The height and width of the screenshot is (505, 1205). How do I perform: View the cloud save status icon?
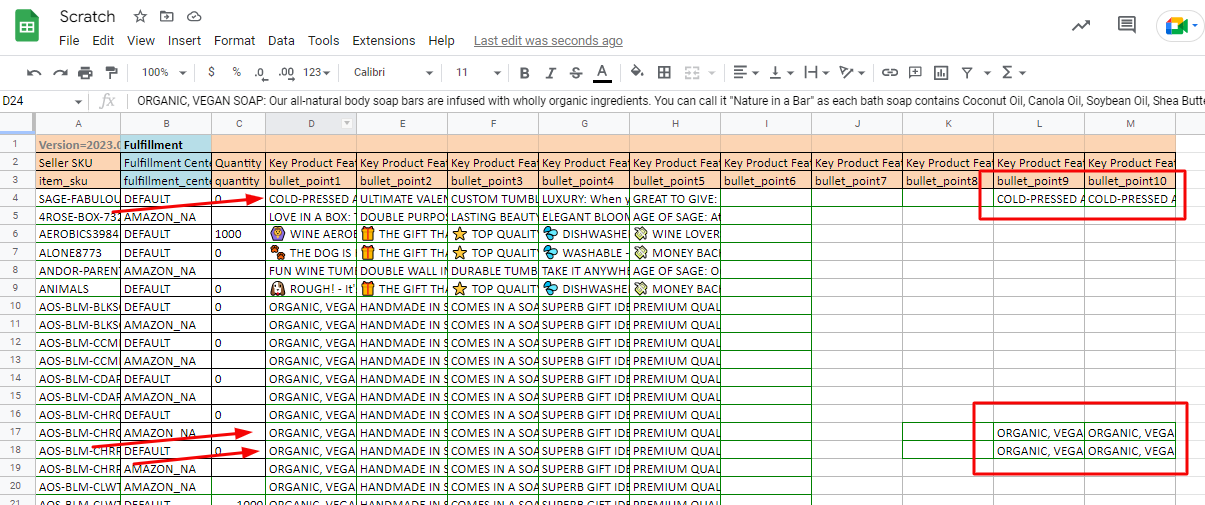pyautogui.click(x=194, y=17)
